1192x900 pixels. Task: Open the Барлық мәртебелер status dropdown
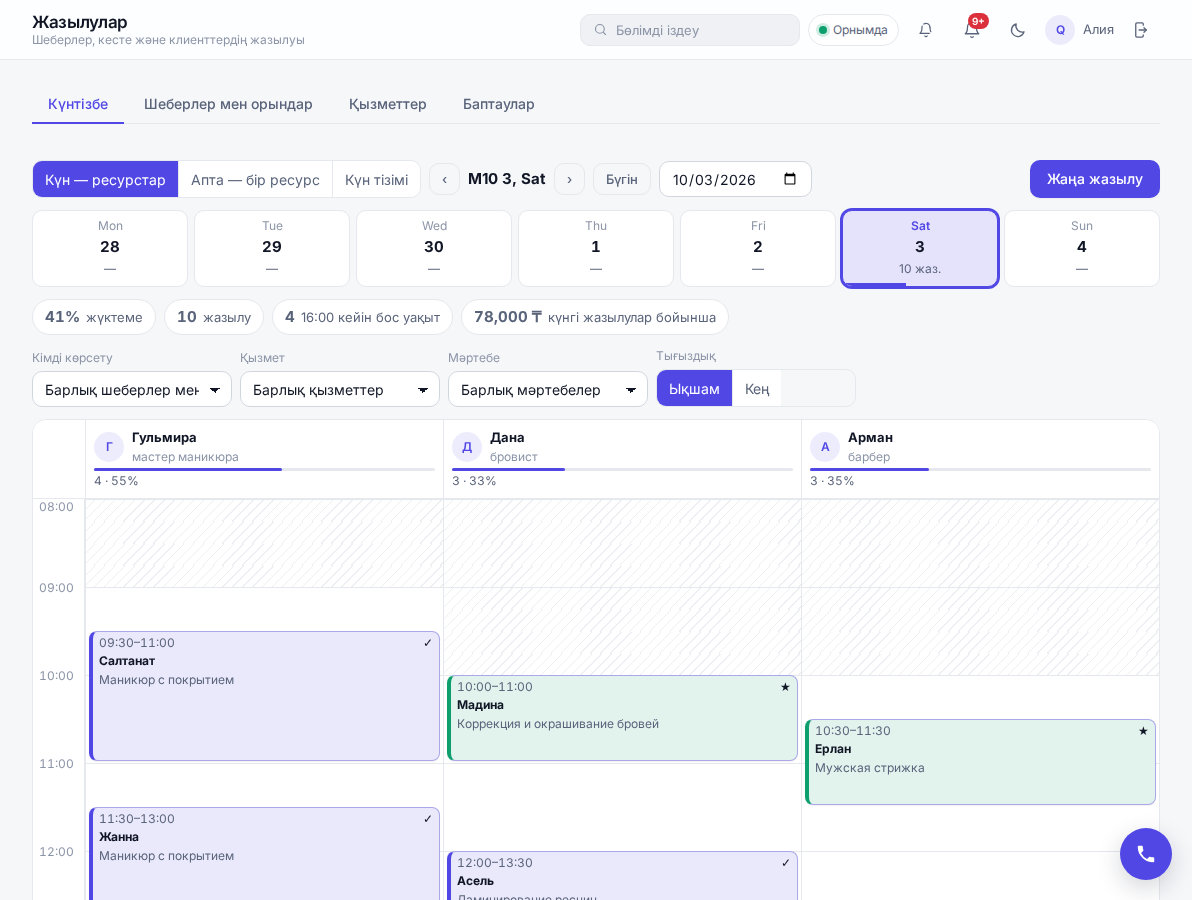pos(547,389)
